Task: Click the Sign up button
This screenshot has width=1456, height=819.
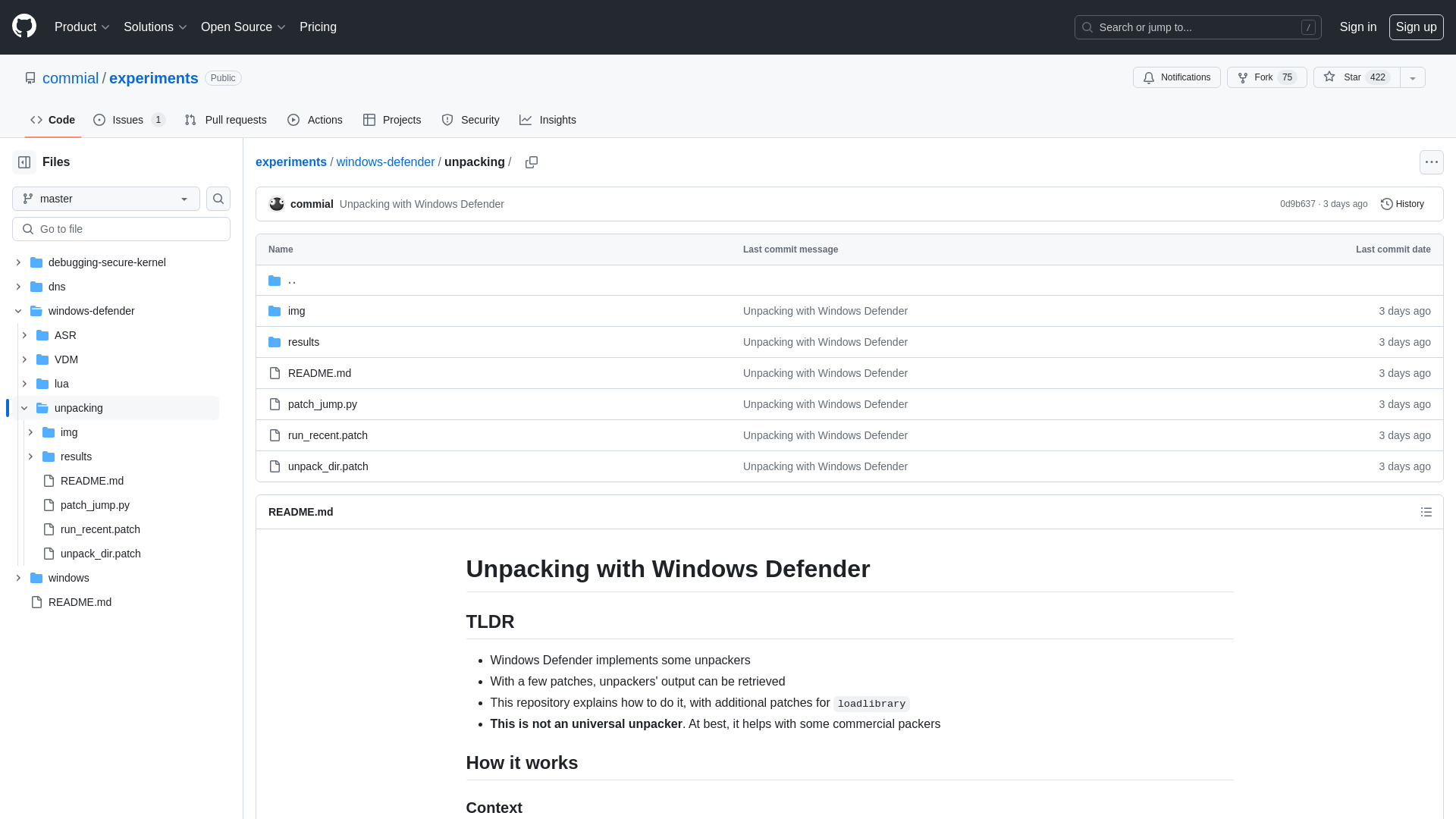Action: 1416,27
